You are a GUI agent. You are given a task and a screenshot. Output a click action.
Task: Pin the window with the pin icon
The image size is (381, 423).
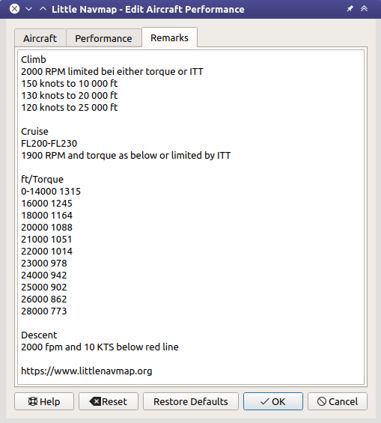pos(350,9)
